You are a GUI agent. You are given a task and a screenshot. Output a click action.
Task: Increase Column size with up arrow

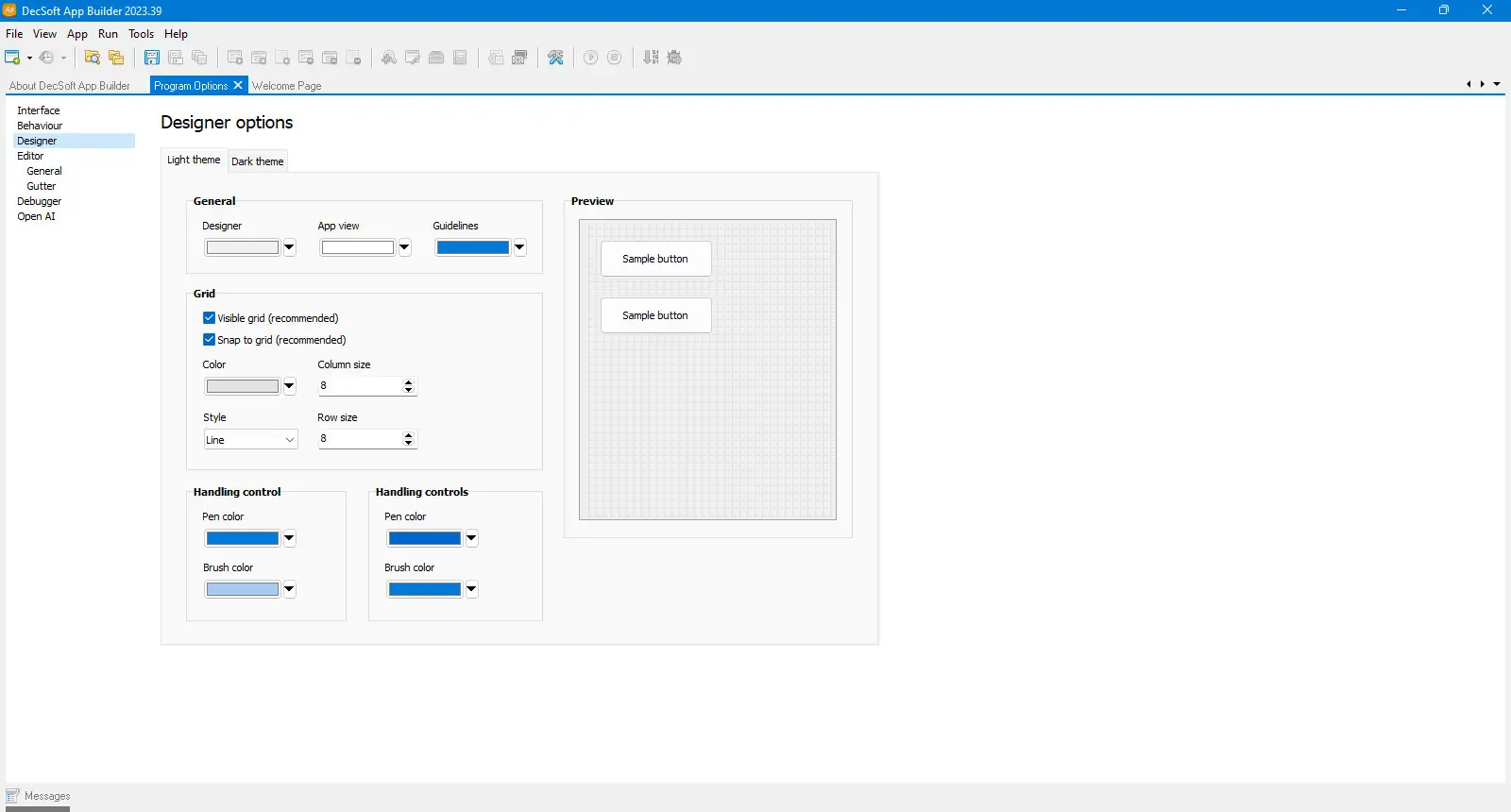(409, 382)
